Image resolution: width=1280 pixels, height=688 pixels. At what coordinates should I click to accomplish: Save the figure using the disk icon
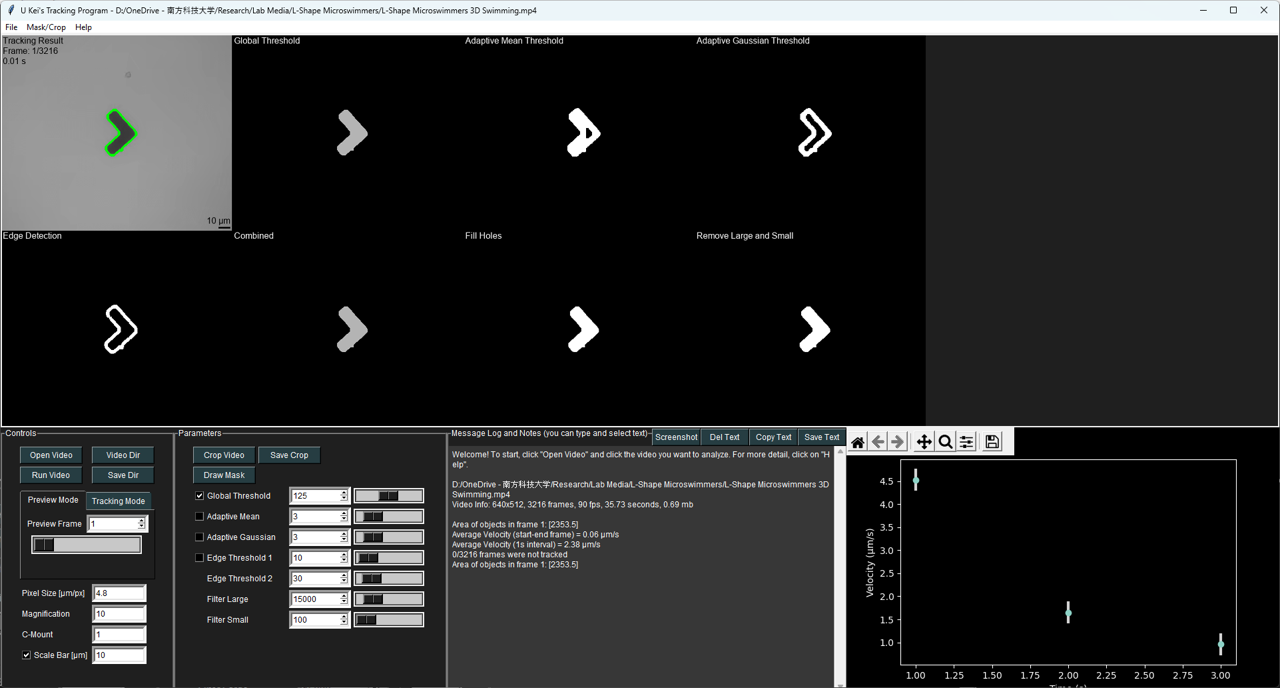[x=992, y=442]
